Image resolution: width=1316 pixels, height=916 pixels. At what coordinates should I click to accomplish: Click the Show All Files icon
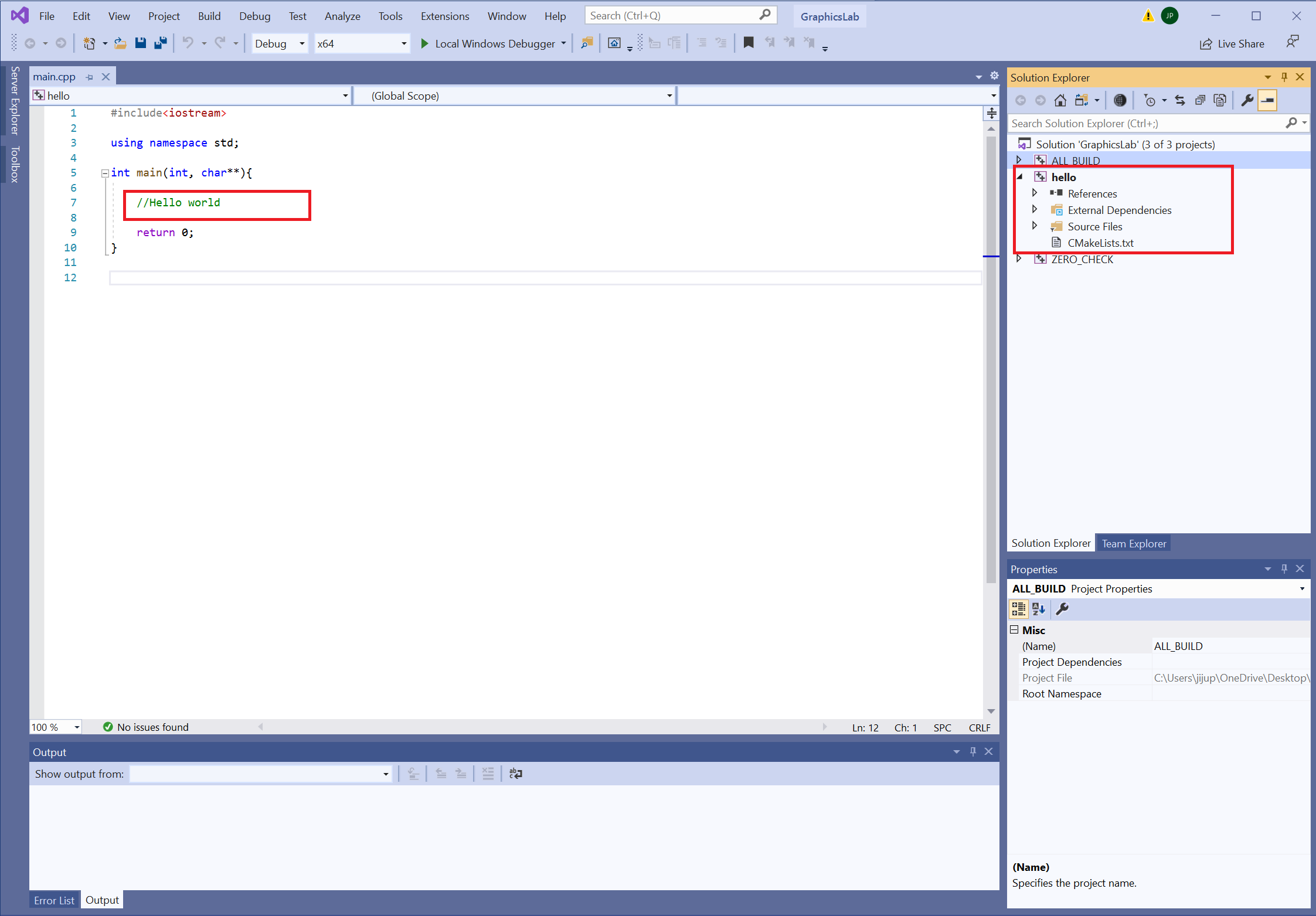[x=1220, y=100]
